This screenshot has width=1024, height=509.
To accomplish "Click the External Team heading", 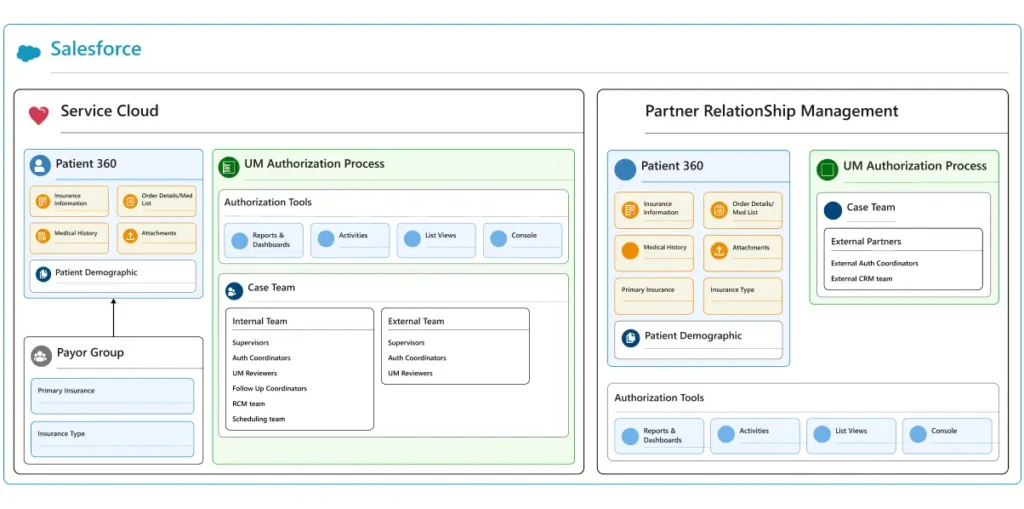I will coord(416,321).
